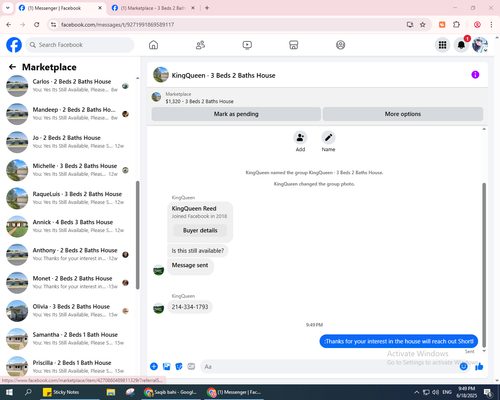Image resolution: width=500 pixels, height=400 pixels.
Task: Switch to the Marketplace - 3 Beds 2 Bath tab
Action: point(153,8)
